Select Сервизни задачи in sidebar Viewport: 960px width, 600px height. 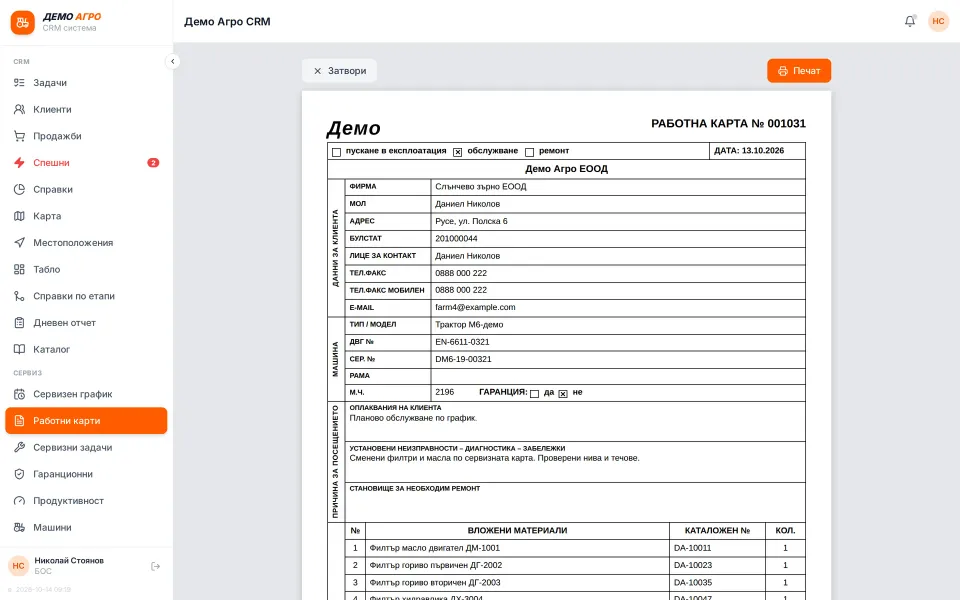click(x=86, y=447)
